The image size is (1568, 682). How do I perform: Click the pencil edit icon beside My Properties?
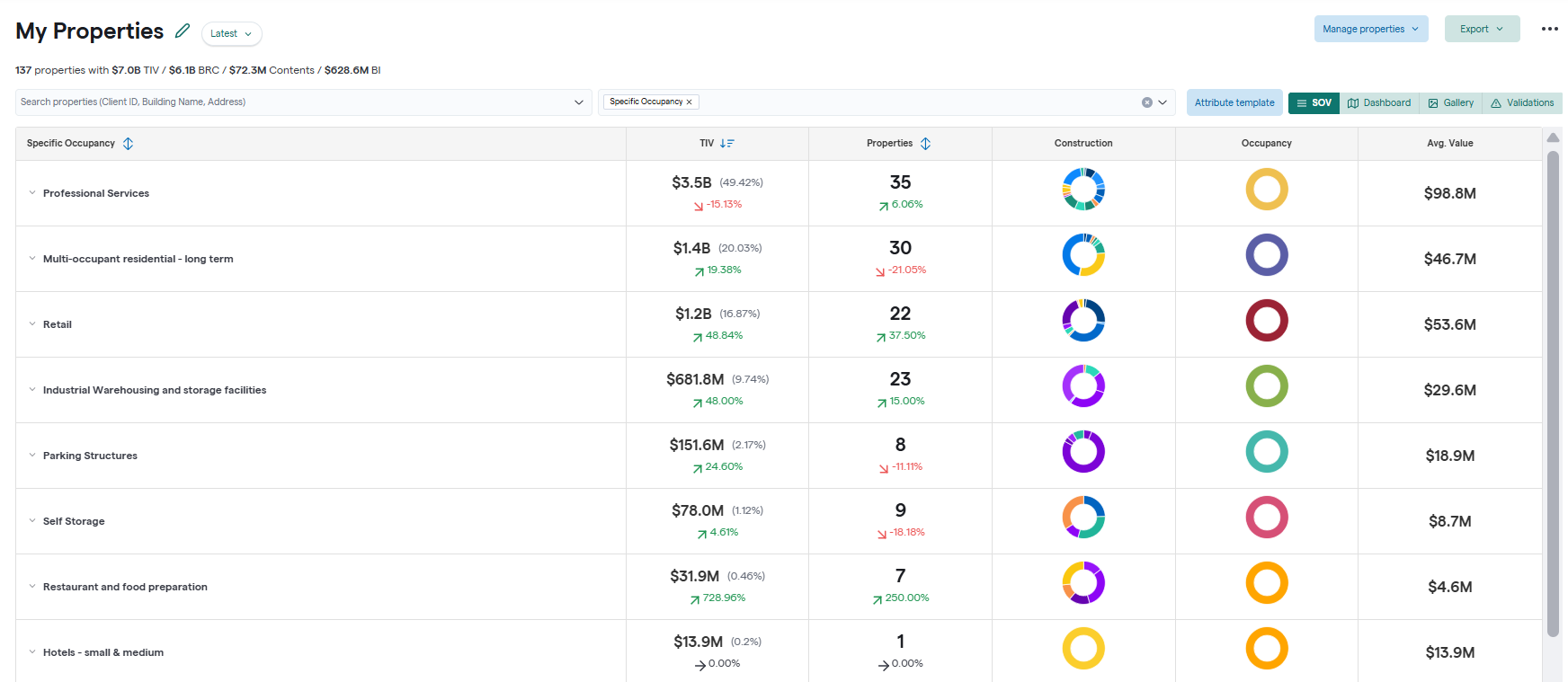(183, 31)
